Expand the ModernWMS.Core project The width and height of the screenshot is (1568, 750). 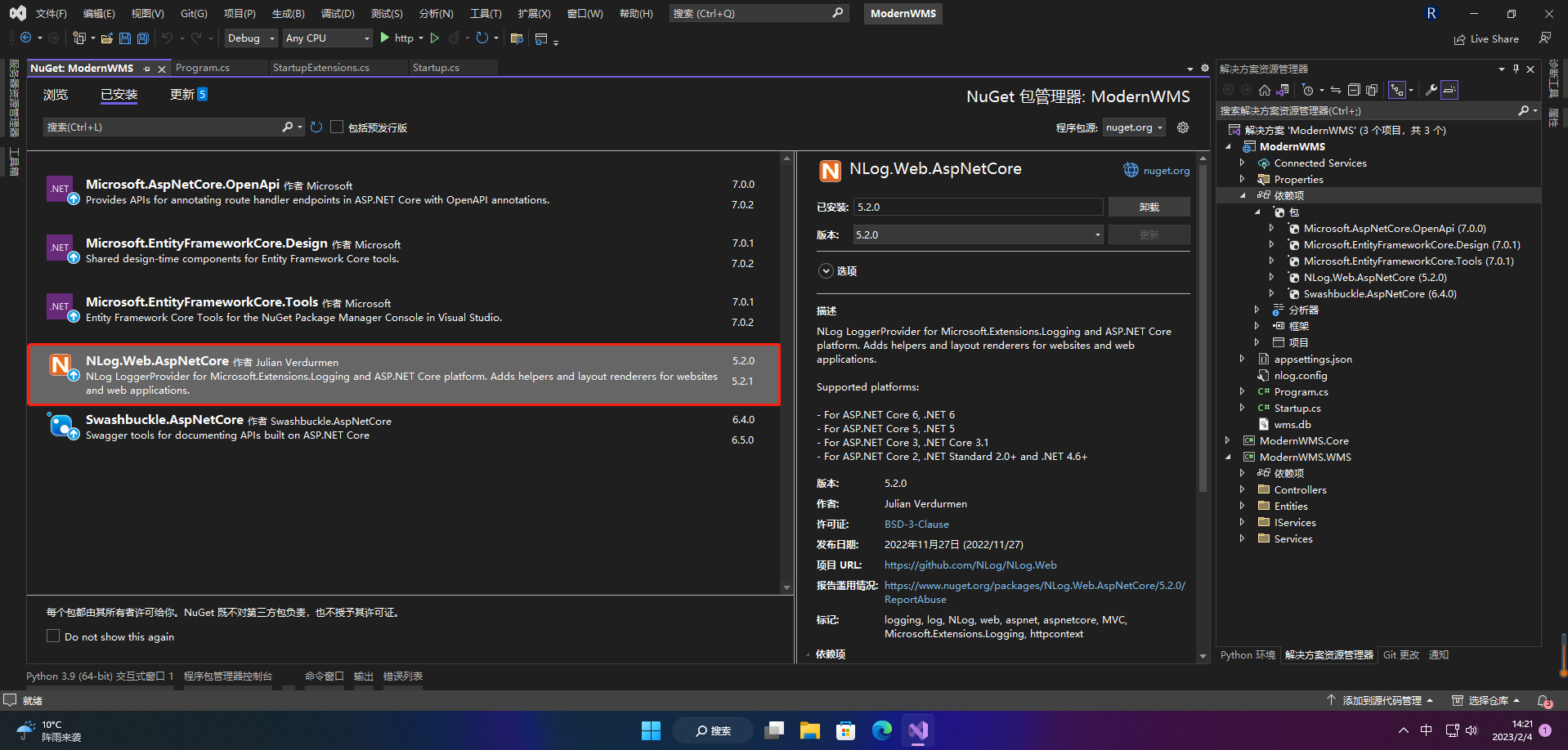(x=1228, y=441)
